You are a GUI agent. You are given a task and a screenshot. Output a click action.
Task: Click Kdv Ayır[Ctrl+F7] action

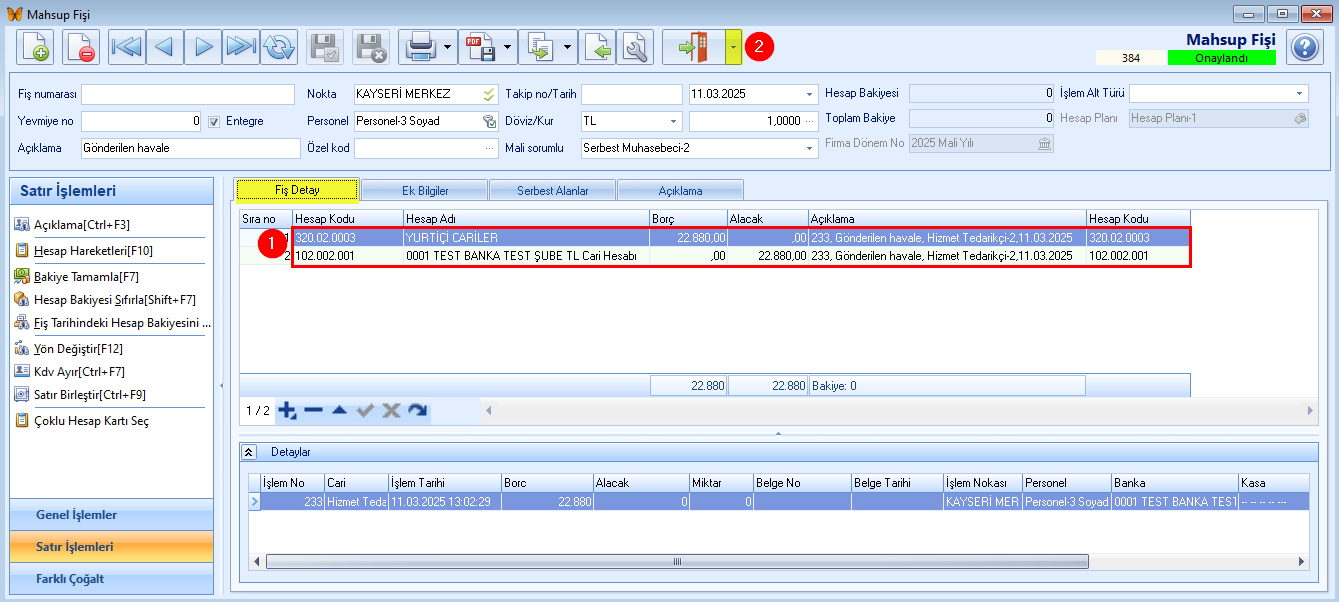click(x=79, y=371)
